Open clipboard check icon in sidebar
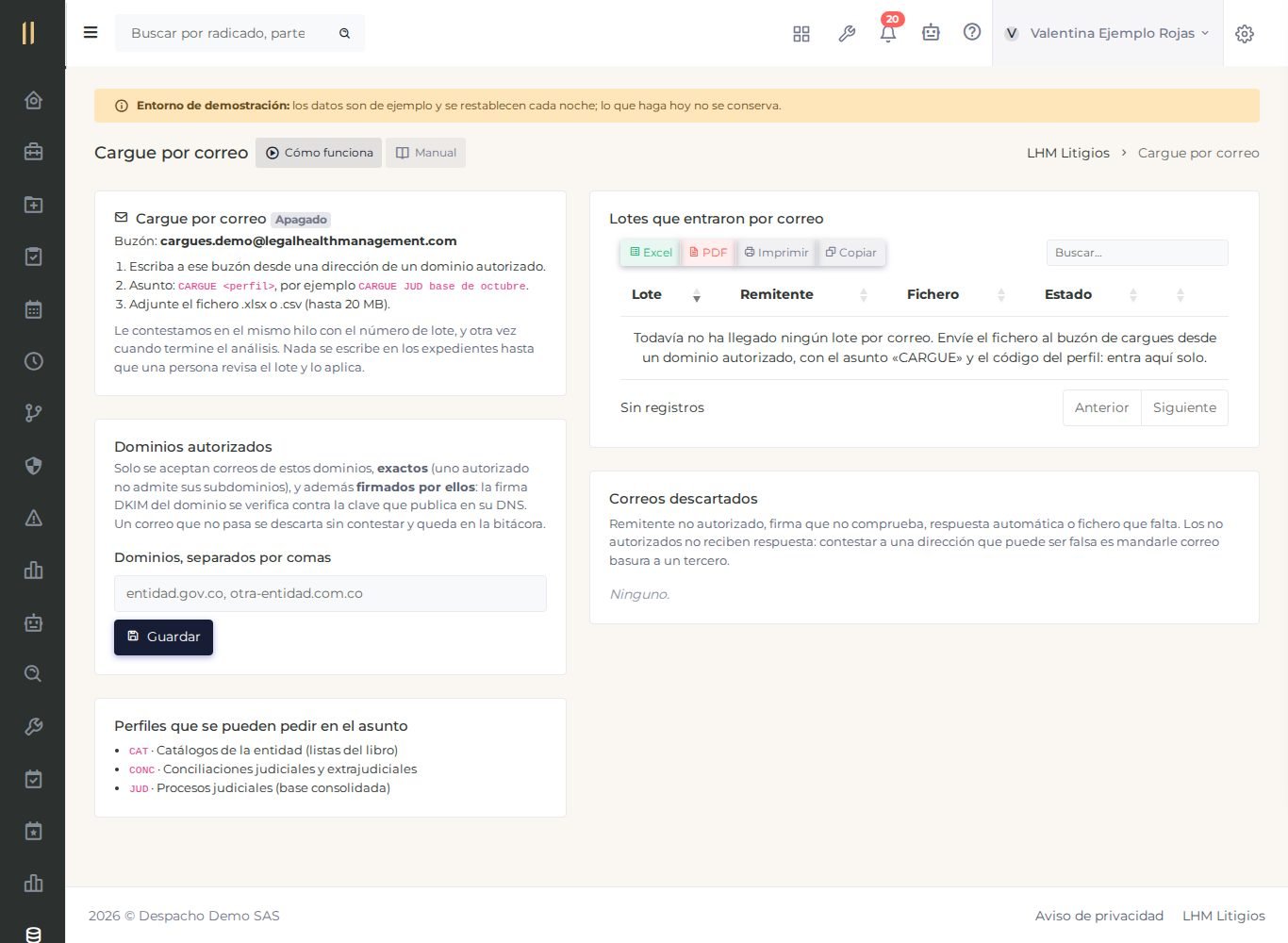The height and width of the screenshot is (943, 1288). (33, 256)
